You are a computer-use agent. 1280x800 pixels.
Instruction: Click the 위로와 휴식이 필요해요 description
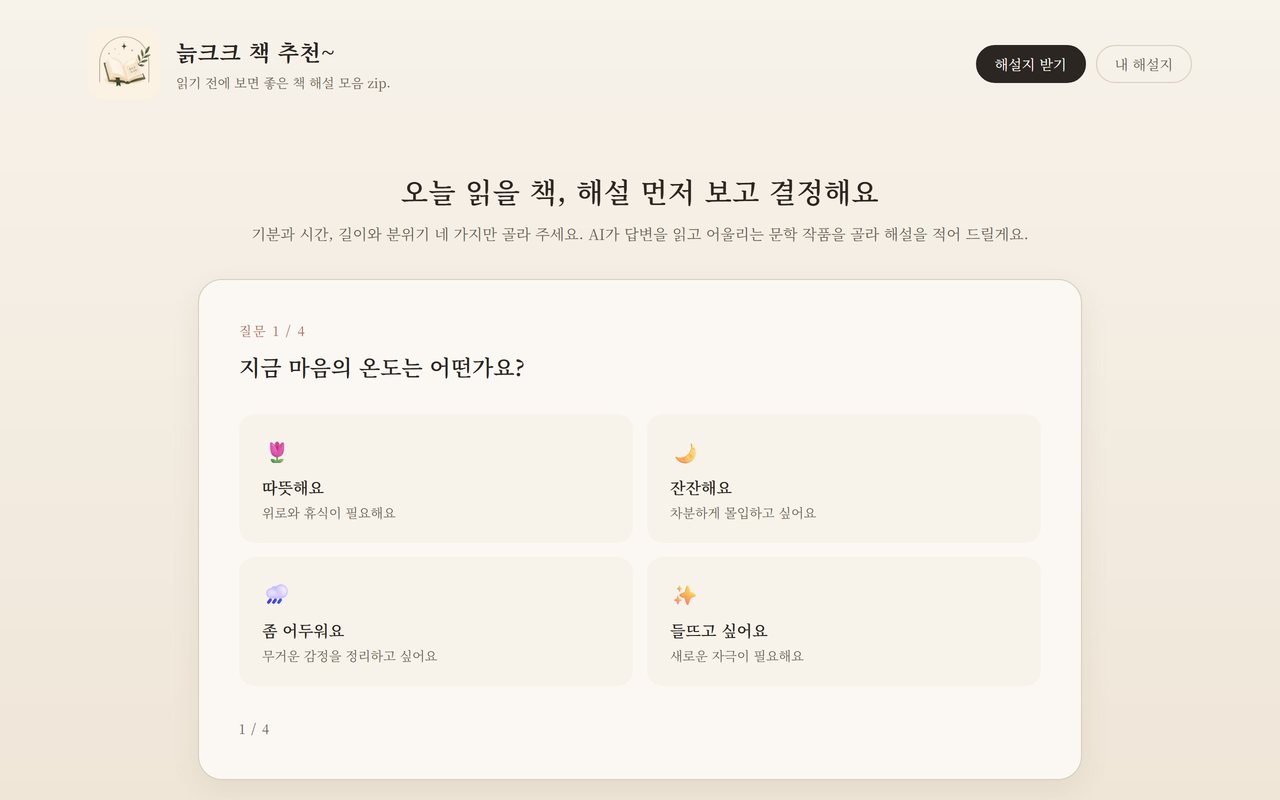tap(329, 513)
